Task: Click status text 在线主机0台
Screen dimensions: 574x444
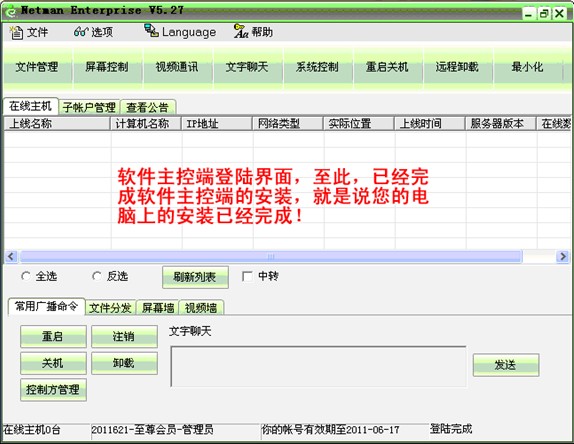Action: pos(32,430)
